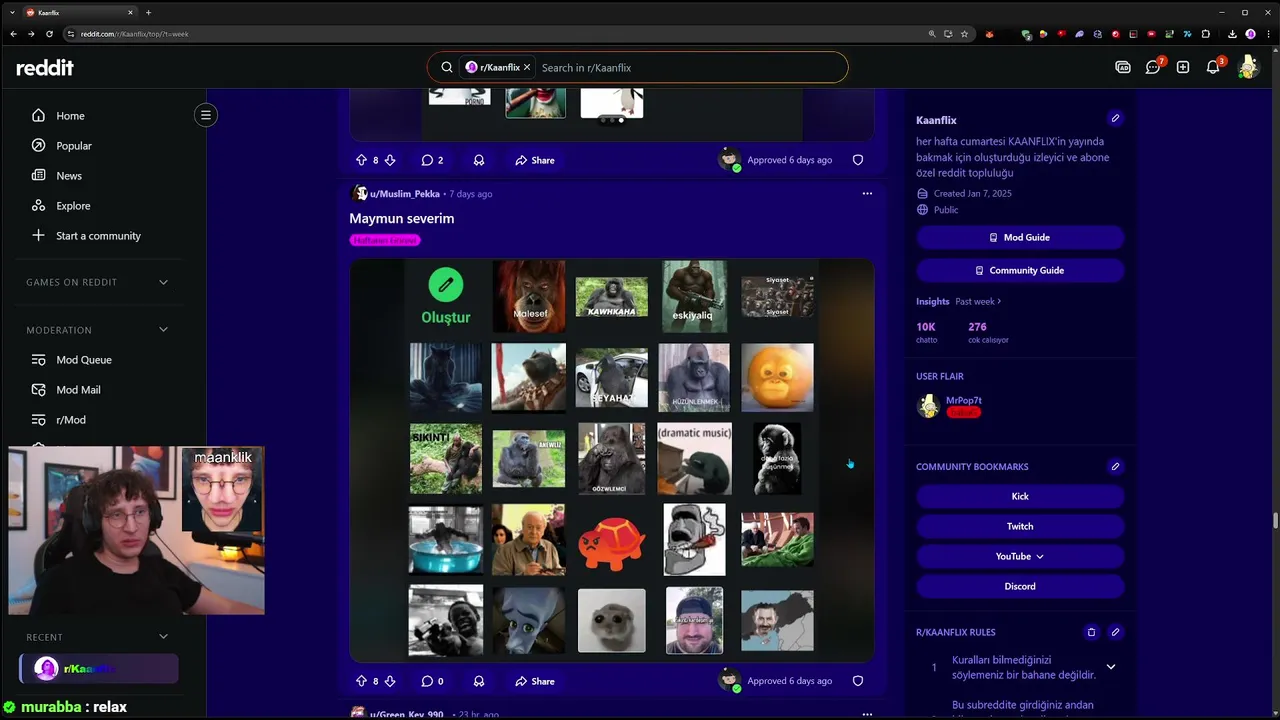
Task: Edit Kaanflix rules pencil icon
Action: (1115, 632)
